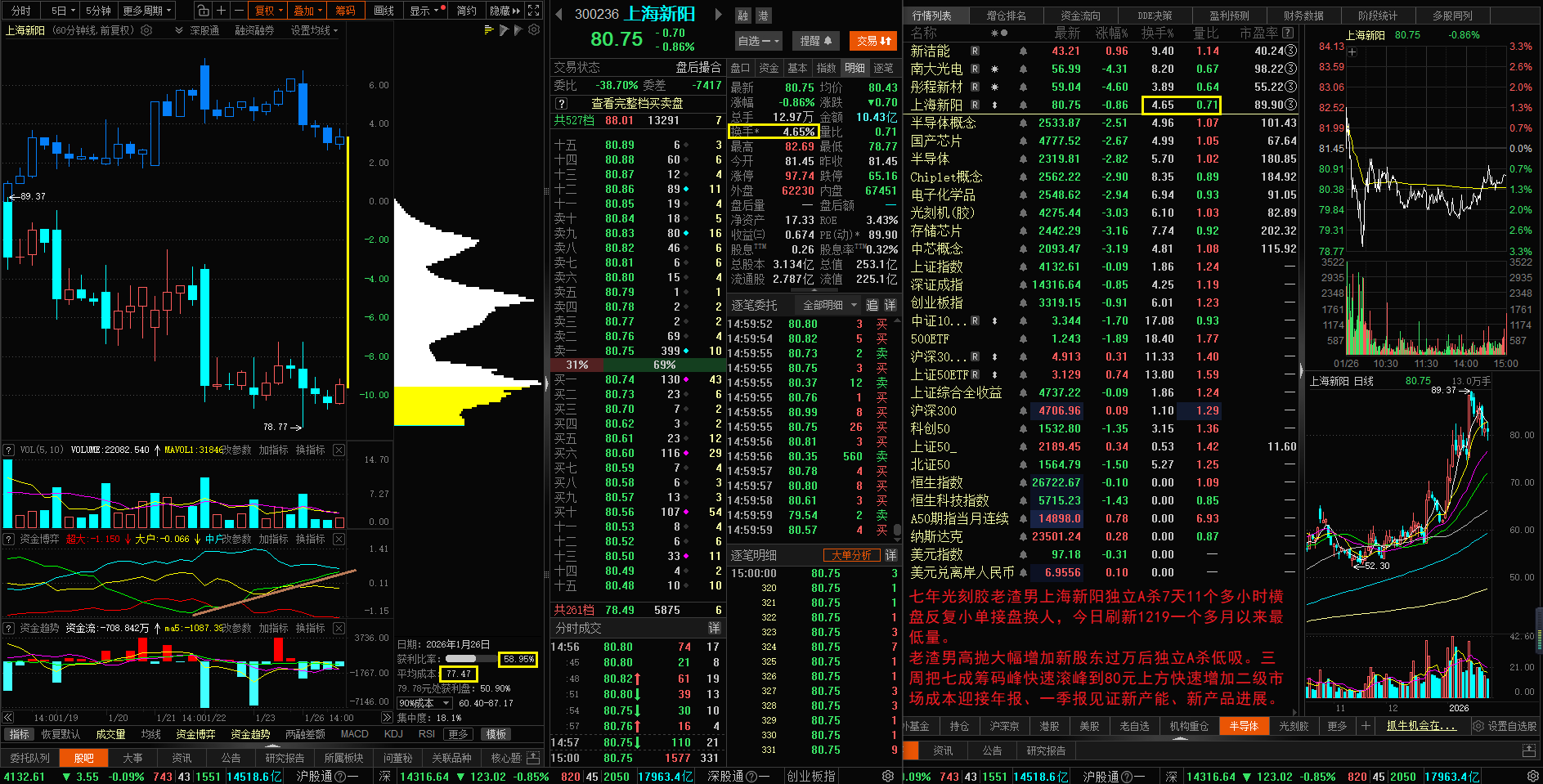The image size is (1543, 784).
Task: Click the export icon beside 核心题
Action: (533, 758)
